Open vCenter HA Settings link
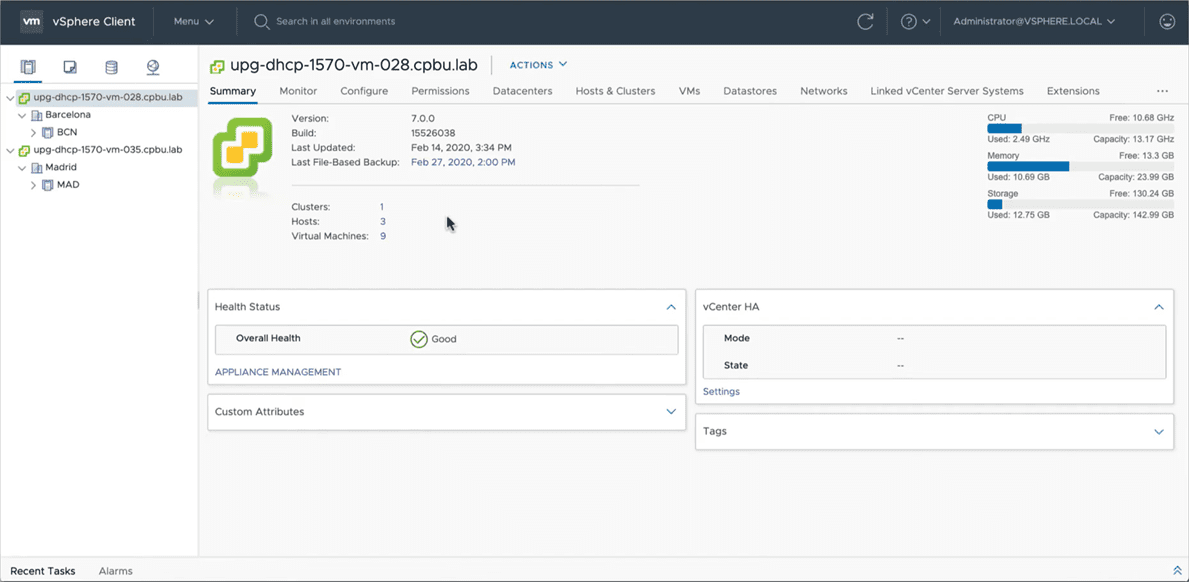This screenshot has height=582, width=1189. coord(721,392)
